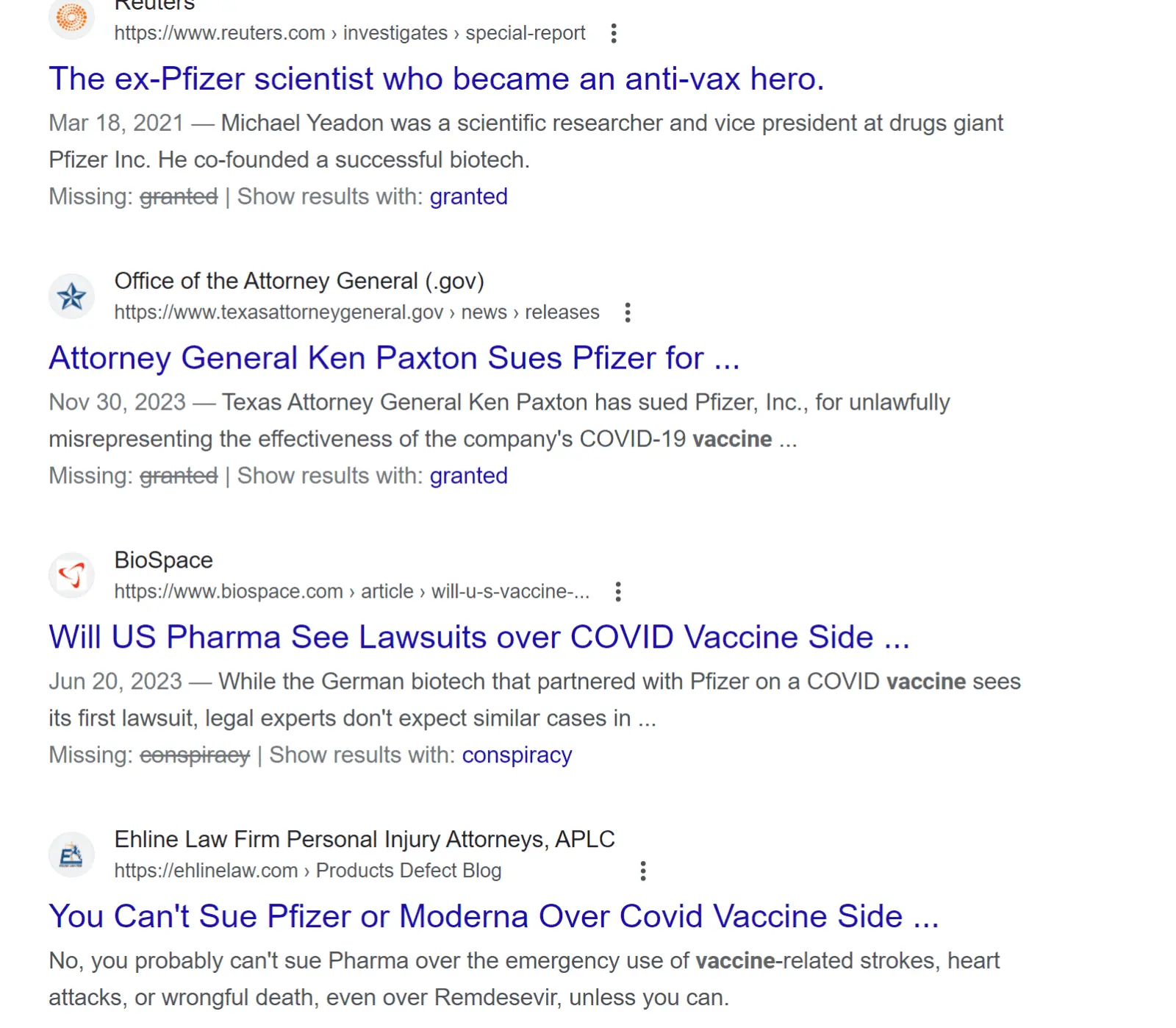Open three-dot menu beside texasattorneygeneral.gov URL
Viewport: 1176px width, 1028px height.
627,313
